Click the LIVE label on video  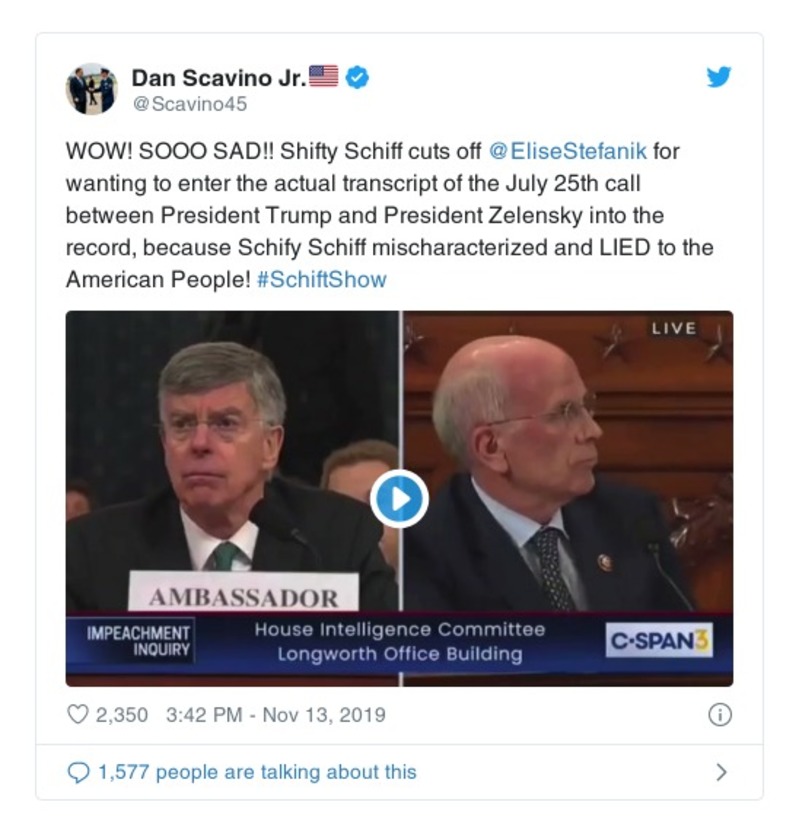click(x=674, y=328)
